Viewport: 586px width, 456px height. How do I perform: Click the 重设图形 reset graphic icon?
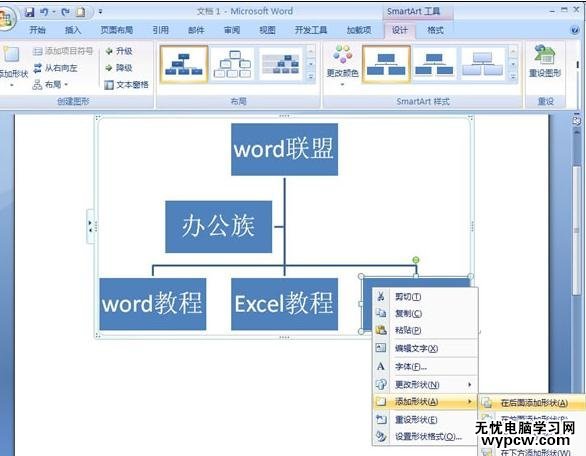tap(545, 61)
